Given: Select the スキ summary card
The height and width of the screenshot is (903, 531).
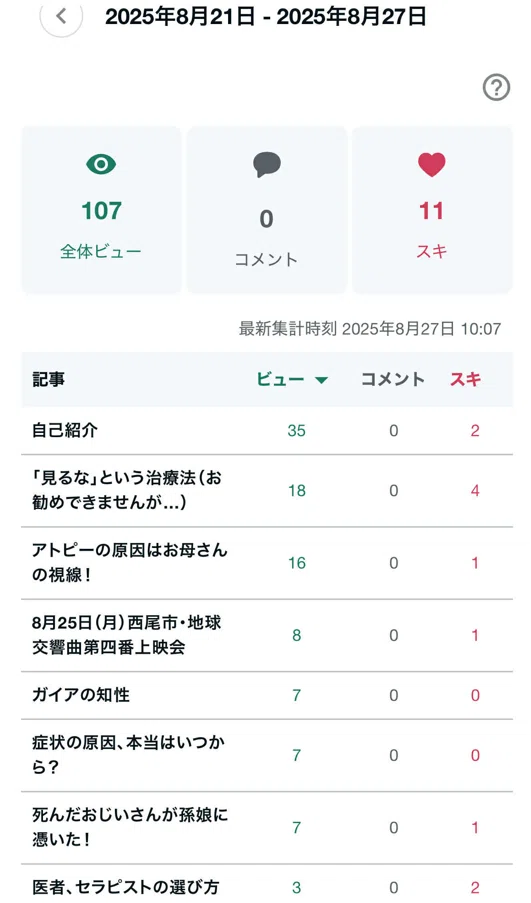Looking at the screenshot, I should 432,210.
